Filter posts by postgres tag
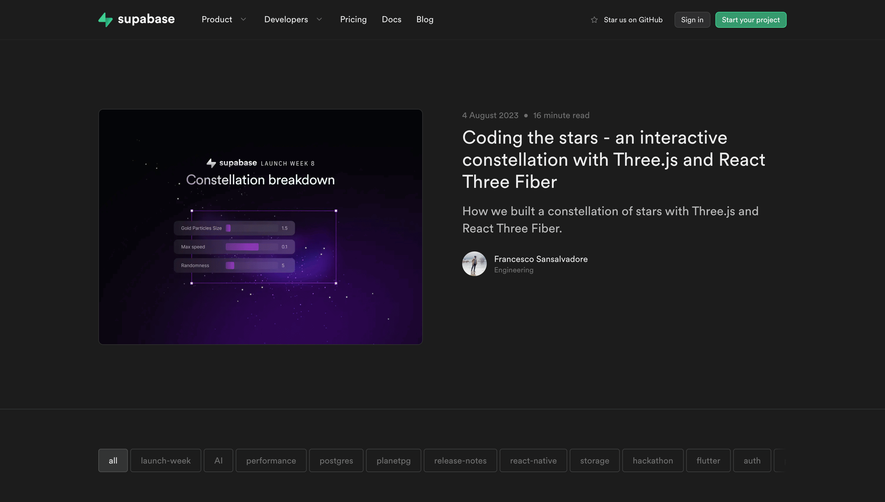Screen dimensions: 885x502 [336, 460]
